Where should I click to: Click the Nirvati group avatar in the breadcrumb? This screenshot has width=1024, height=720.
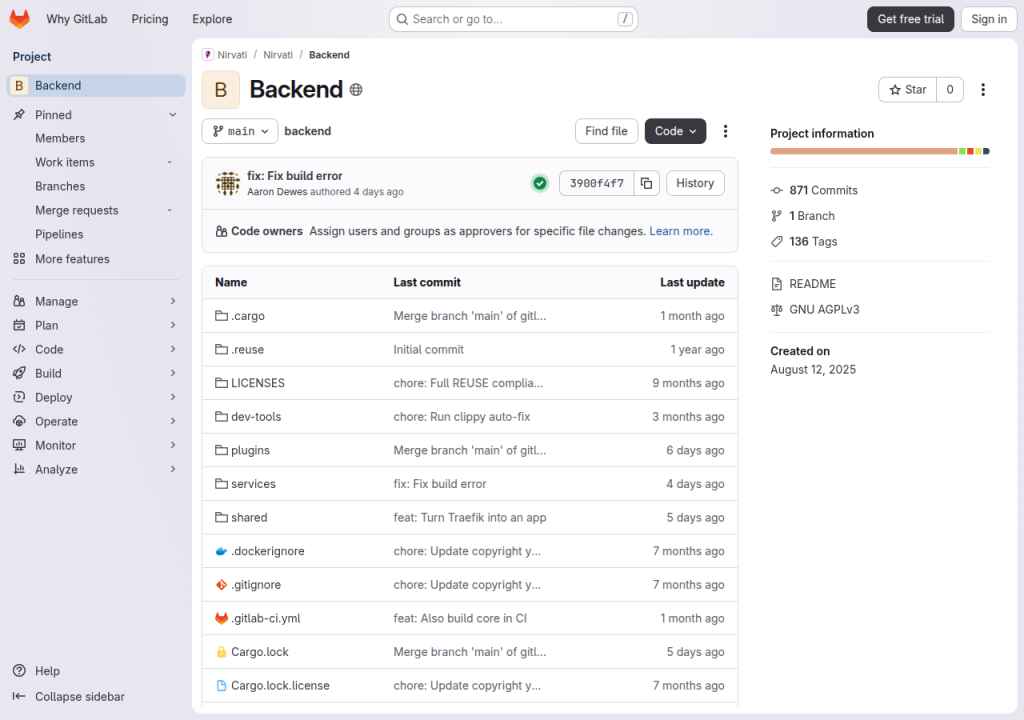coord(208,55)
